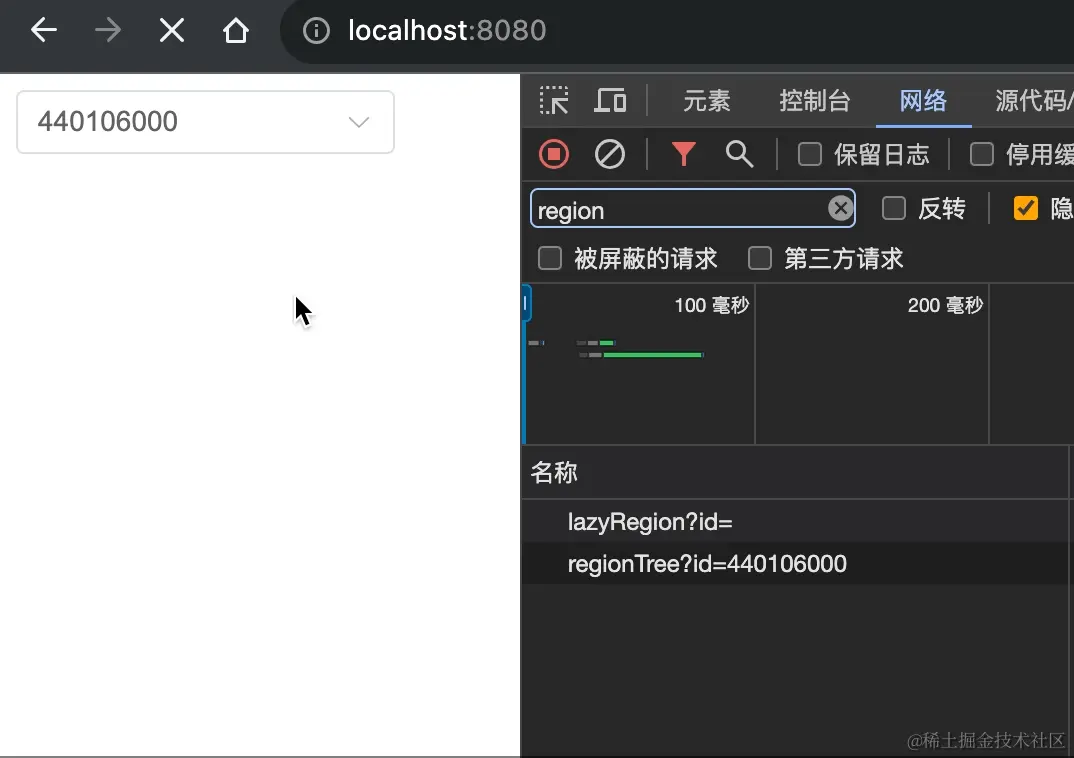Viewport: 1074px width, 758px height.
Task: Select the regionTree?id=440106000 request
Action: (707, 564)
